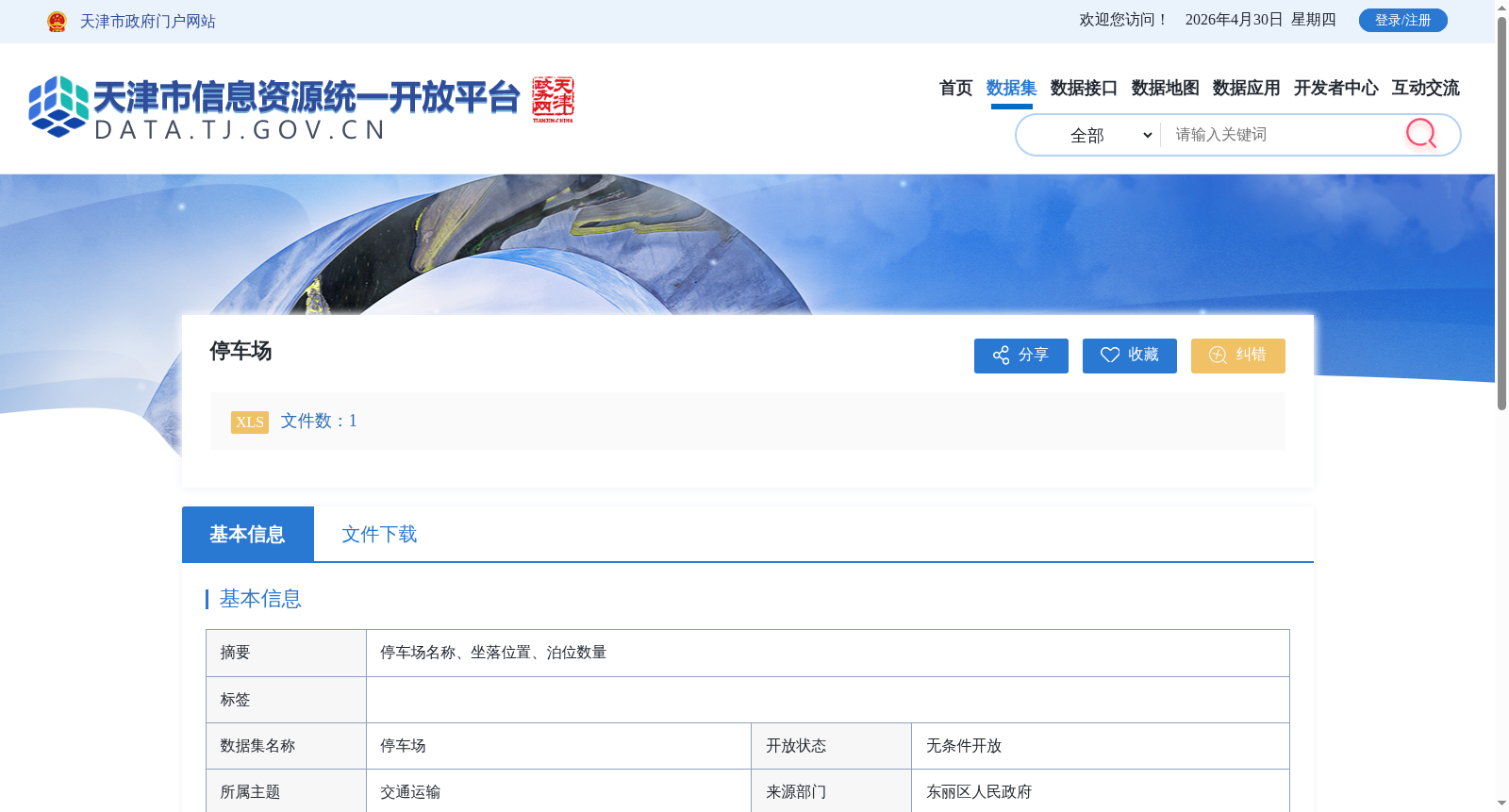This screenshot has height=812, width=1509.
Task: Click the page vertical scrollbar thumb
Action: [x=1501, y=212]
